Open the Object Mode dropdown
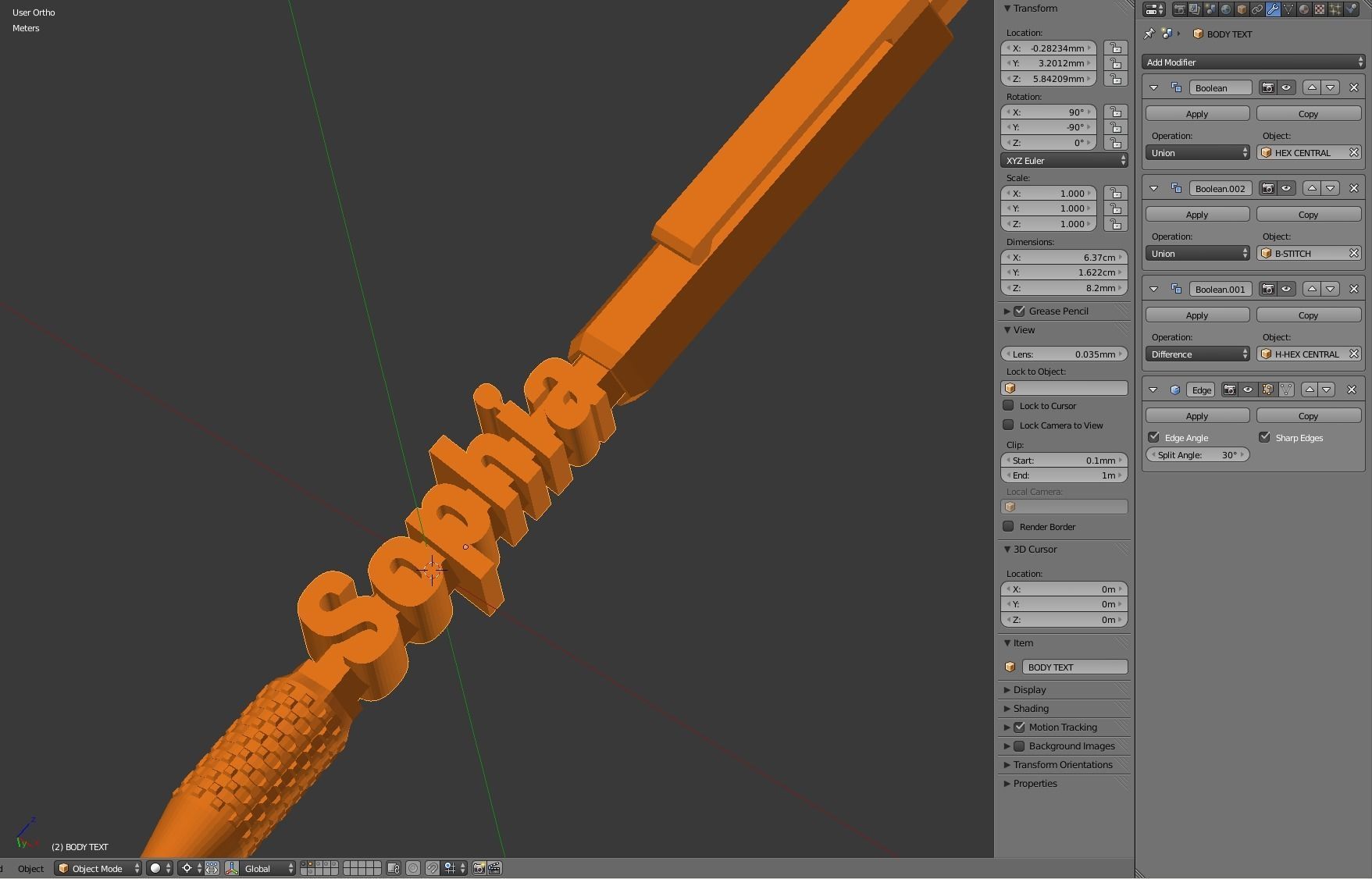 click(98, 868)
